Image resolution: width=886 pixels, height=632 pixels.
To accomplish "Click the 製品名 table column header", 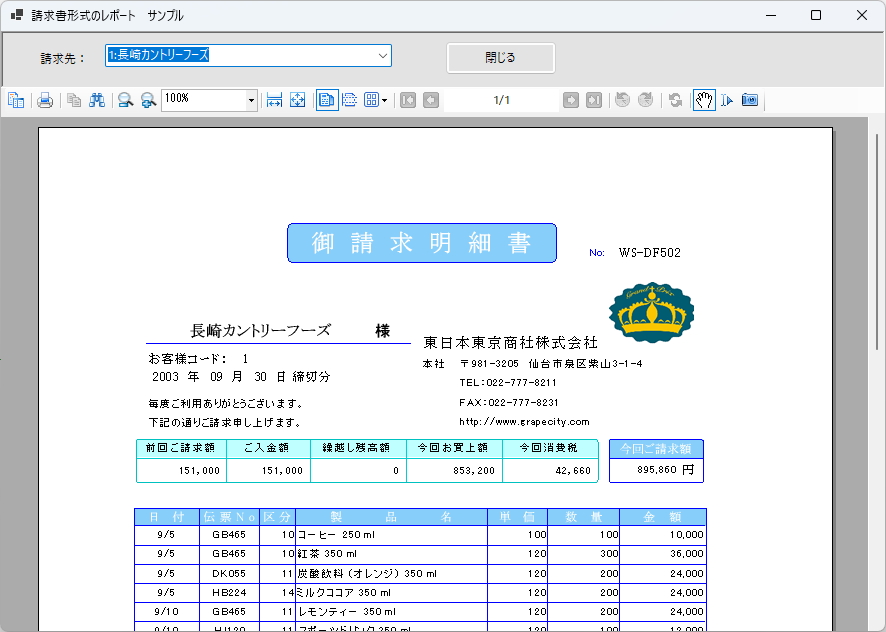I will [391, 517].
